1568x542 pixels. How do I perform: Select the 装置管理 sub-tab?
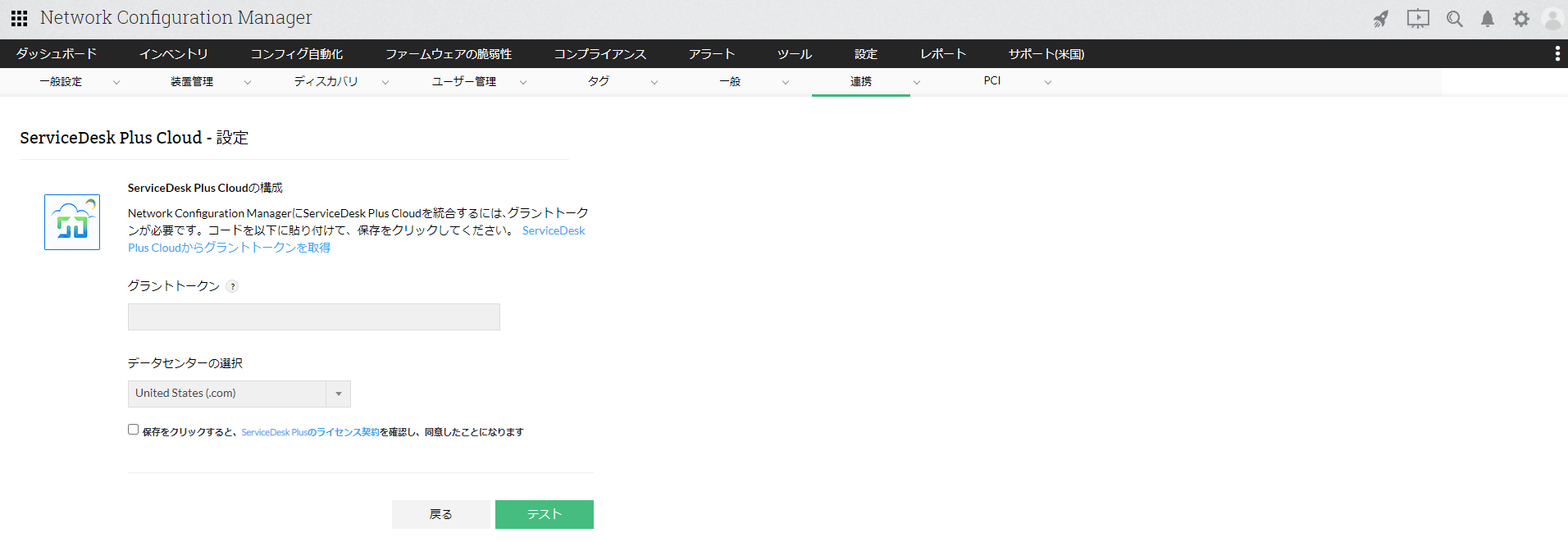click(x=192, y=81)
